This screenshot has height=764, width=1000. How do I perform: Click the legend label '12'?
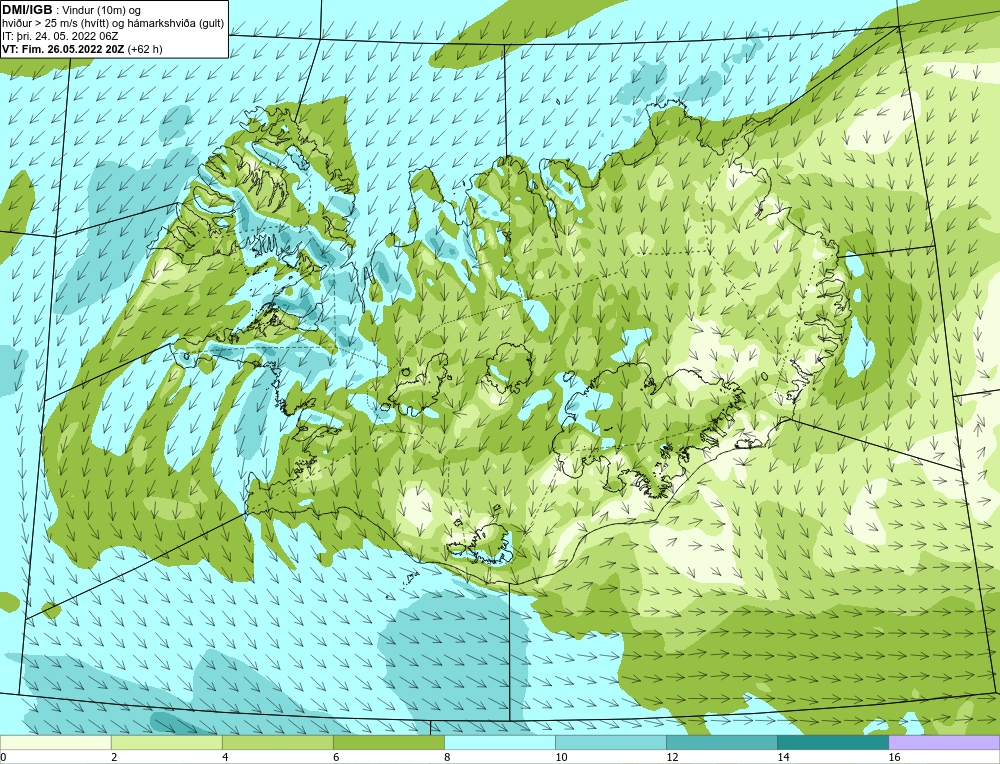pyautogui.click(x=672, y=757)
